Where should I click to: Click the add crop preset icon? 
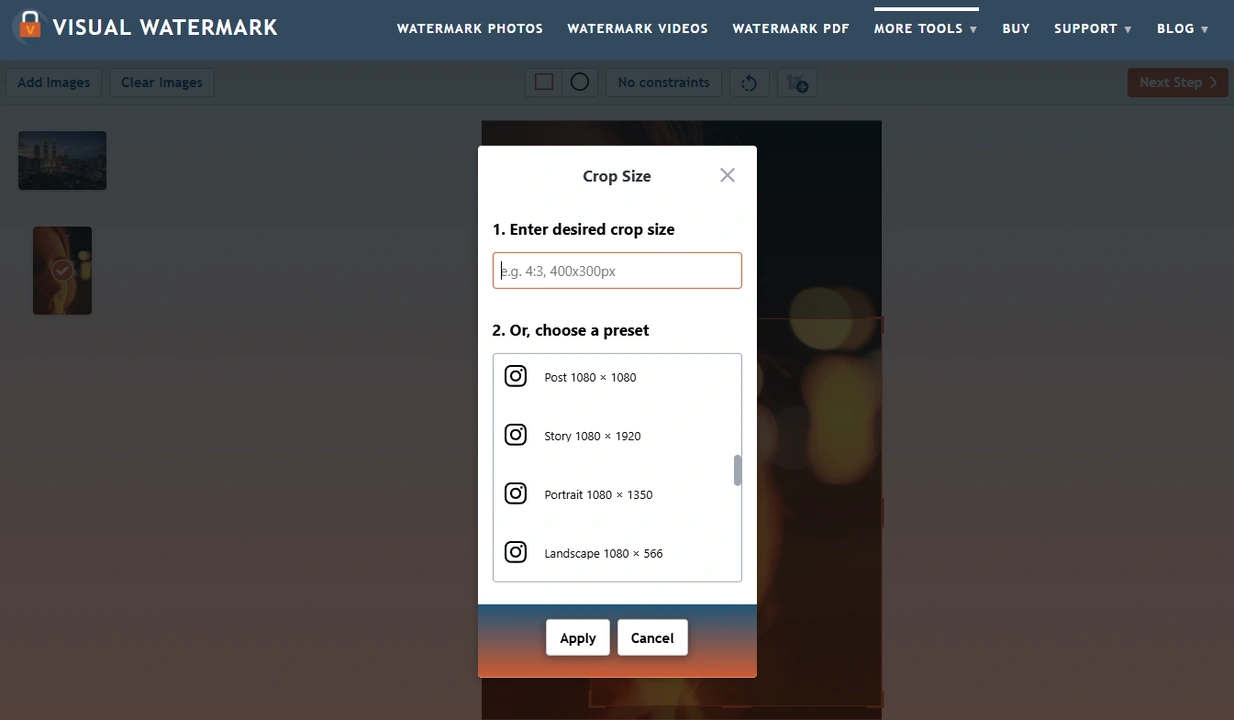pos(797,83)
